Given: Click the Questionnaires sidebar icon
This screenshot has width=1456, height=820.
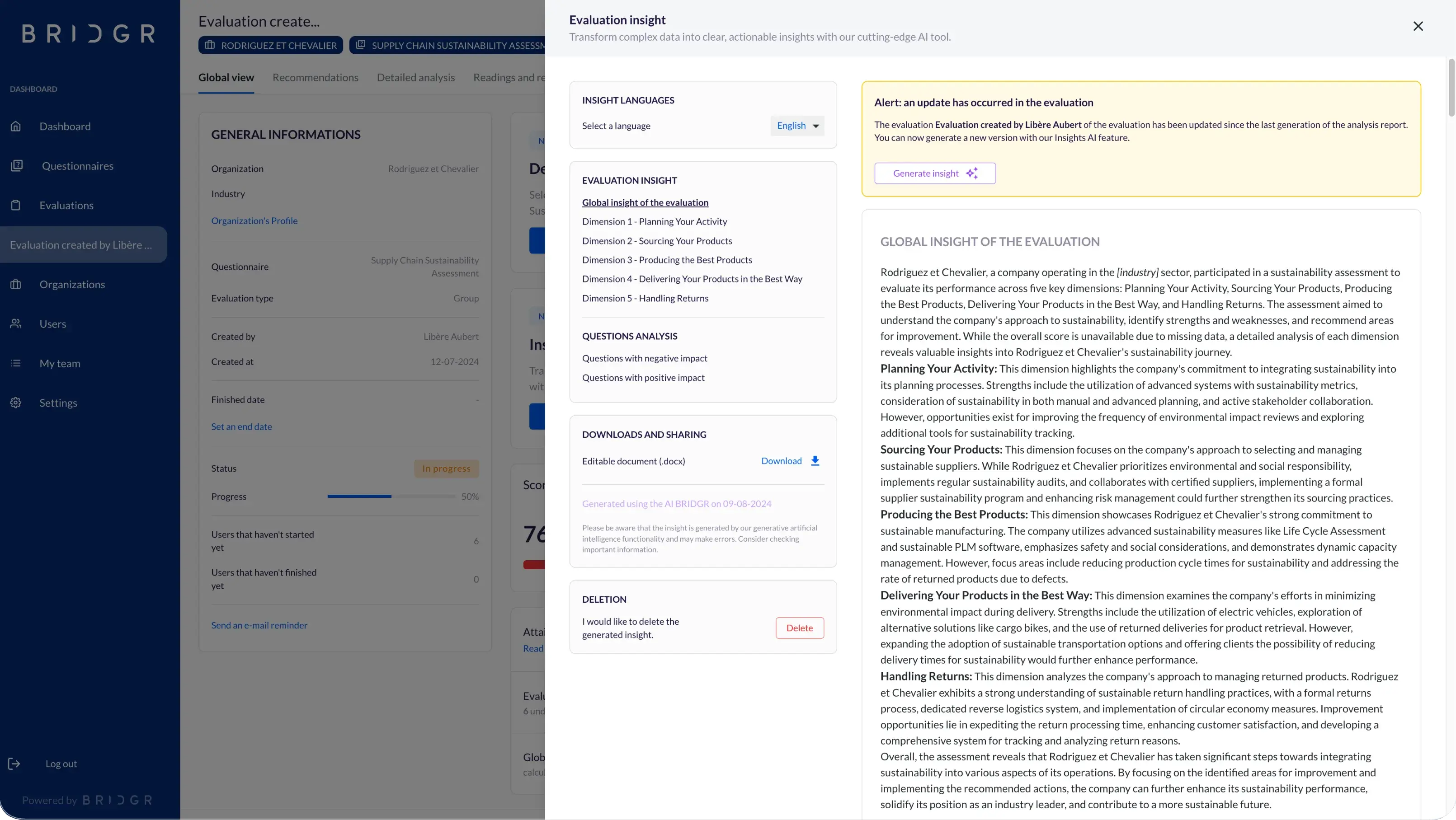Looking at the screenshot, I should tap(17, 165).
